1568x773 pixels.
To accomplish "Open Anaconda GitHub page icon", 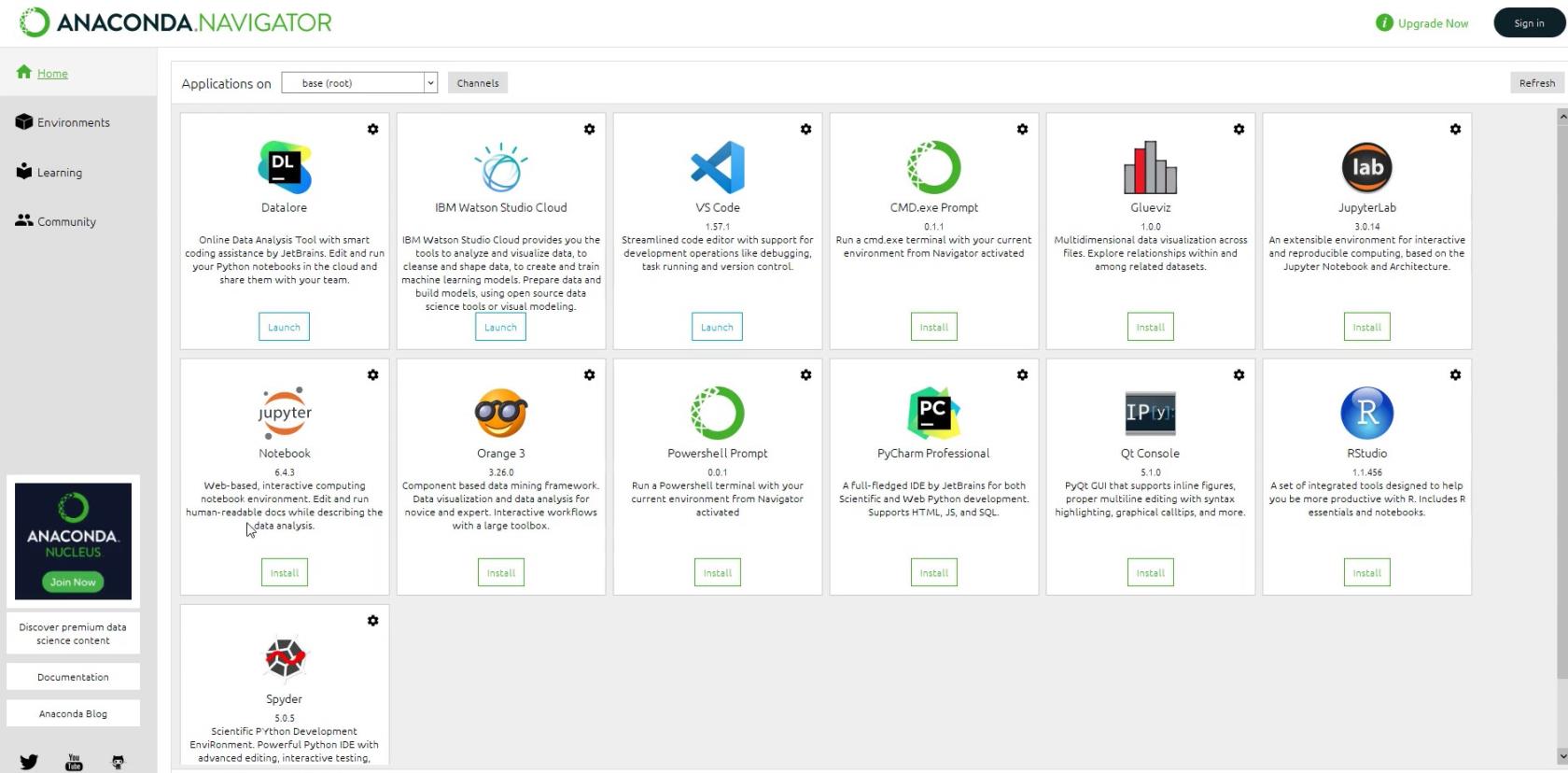I will pyautogui.click(x=118, y=762).
